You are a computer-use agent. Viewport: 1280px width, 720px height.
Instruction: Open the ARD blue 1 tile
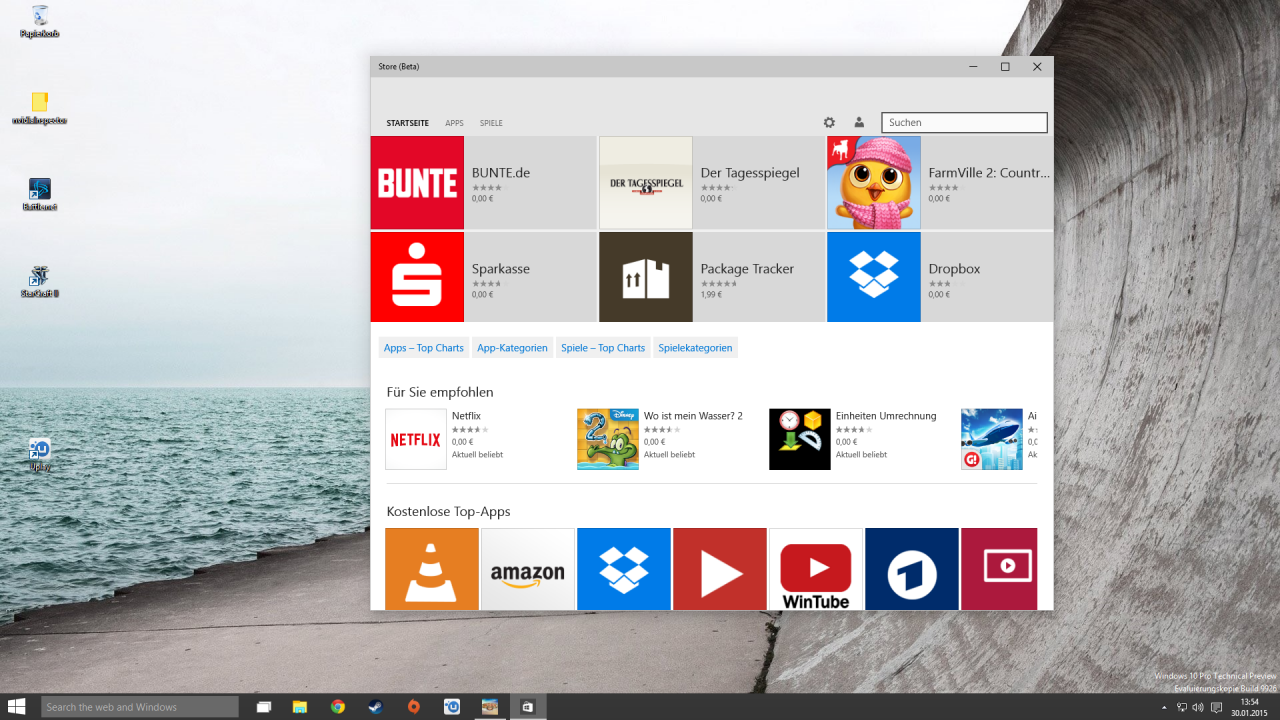point(912,569)
